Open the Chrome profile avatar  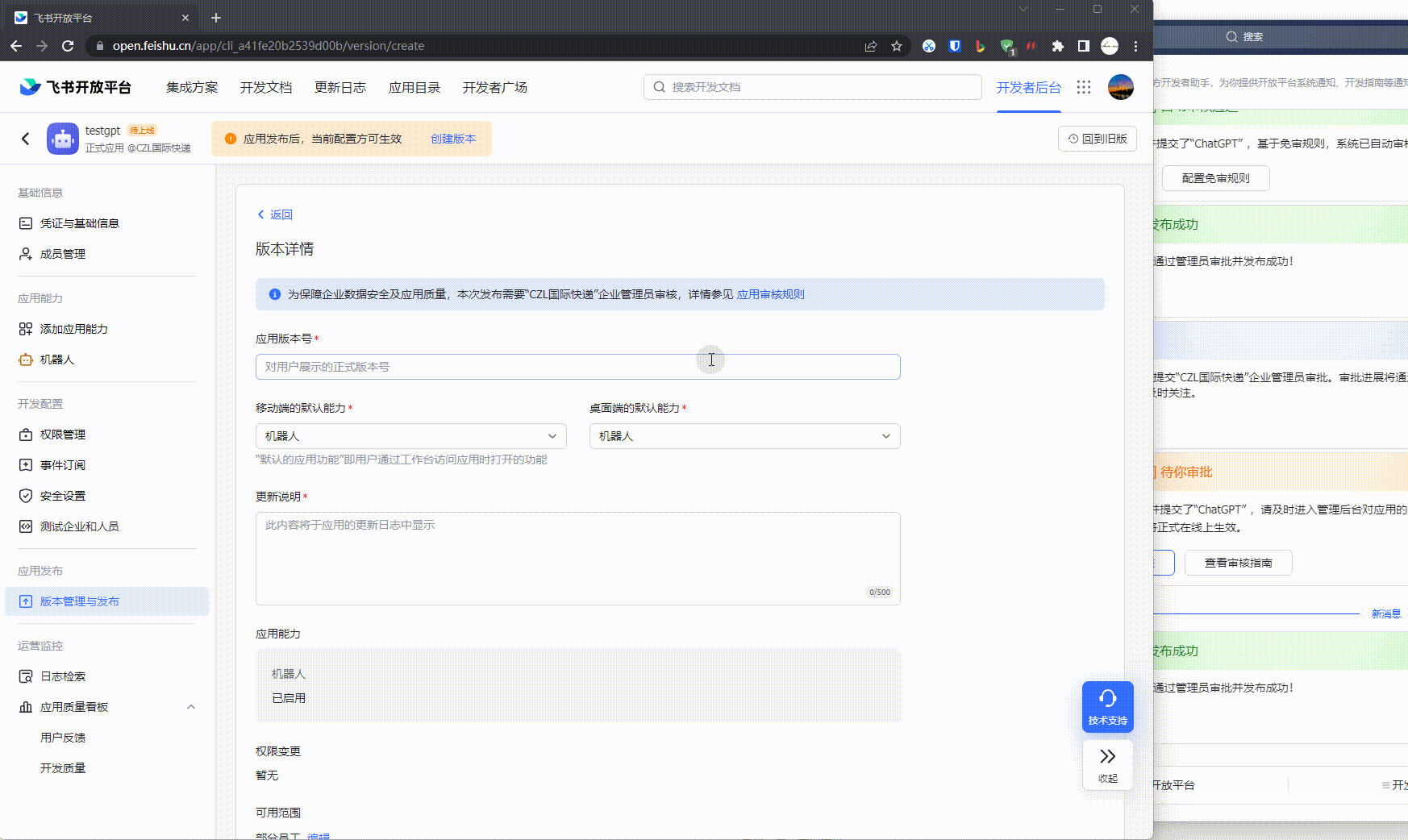tap(1110, 46)
